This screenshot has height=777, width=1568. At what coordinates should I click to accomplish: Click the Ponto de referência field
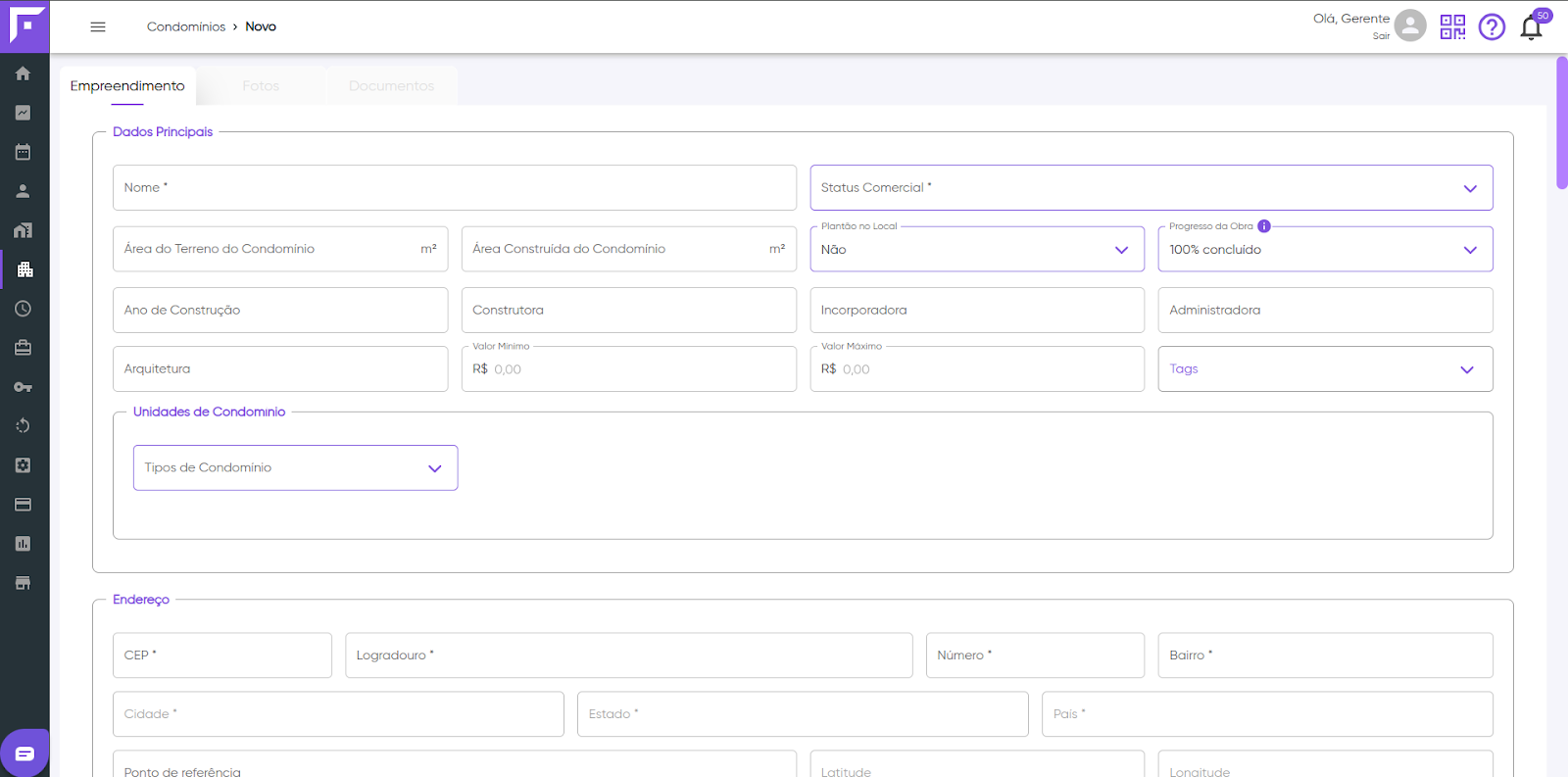pos(455,764)
